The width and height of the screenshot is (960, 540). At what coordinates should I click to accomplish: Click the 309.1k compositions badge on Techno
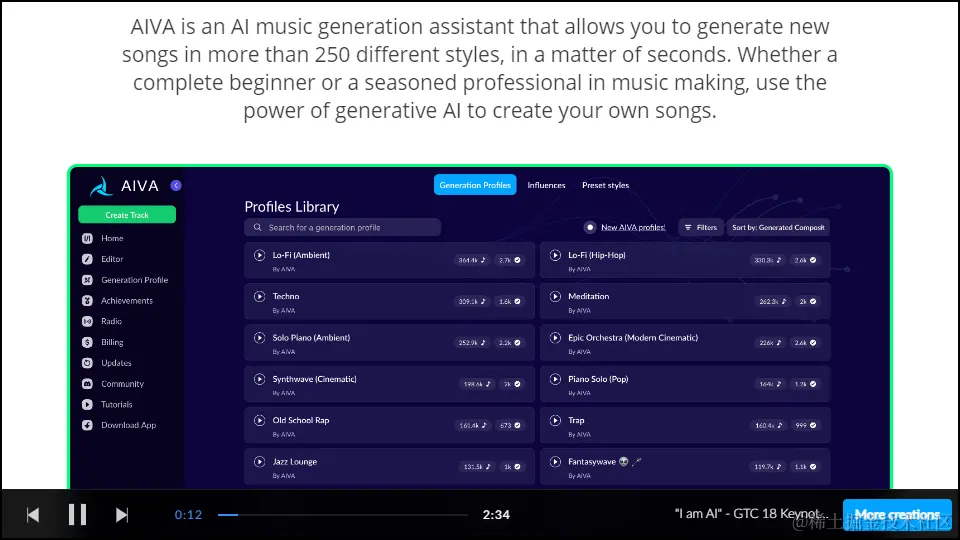(x=472, y=301)
